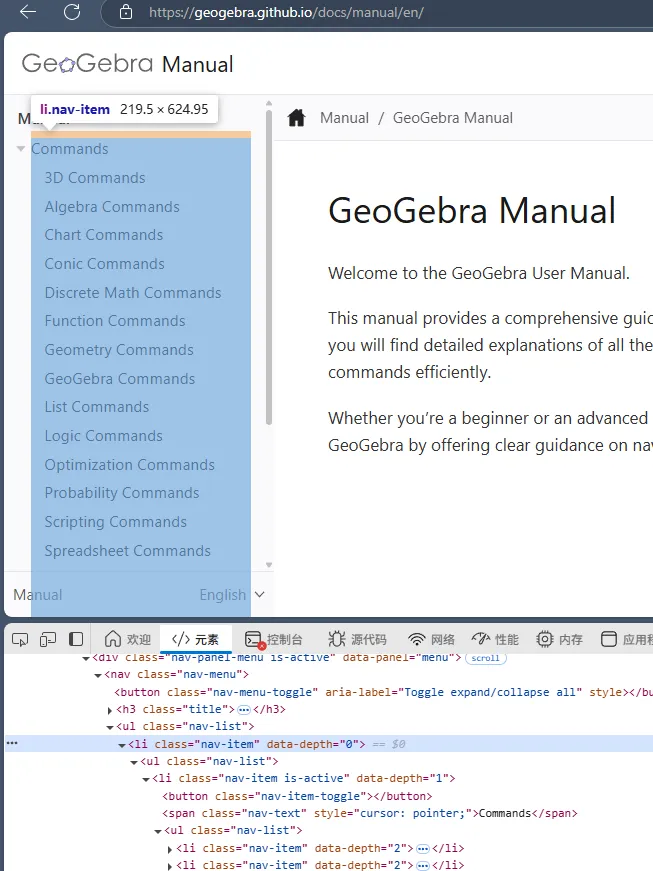Click the Manual label at sidebar bottom
The image size is (653, 871).
pos(38,595)
